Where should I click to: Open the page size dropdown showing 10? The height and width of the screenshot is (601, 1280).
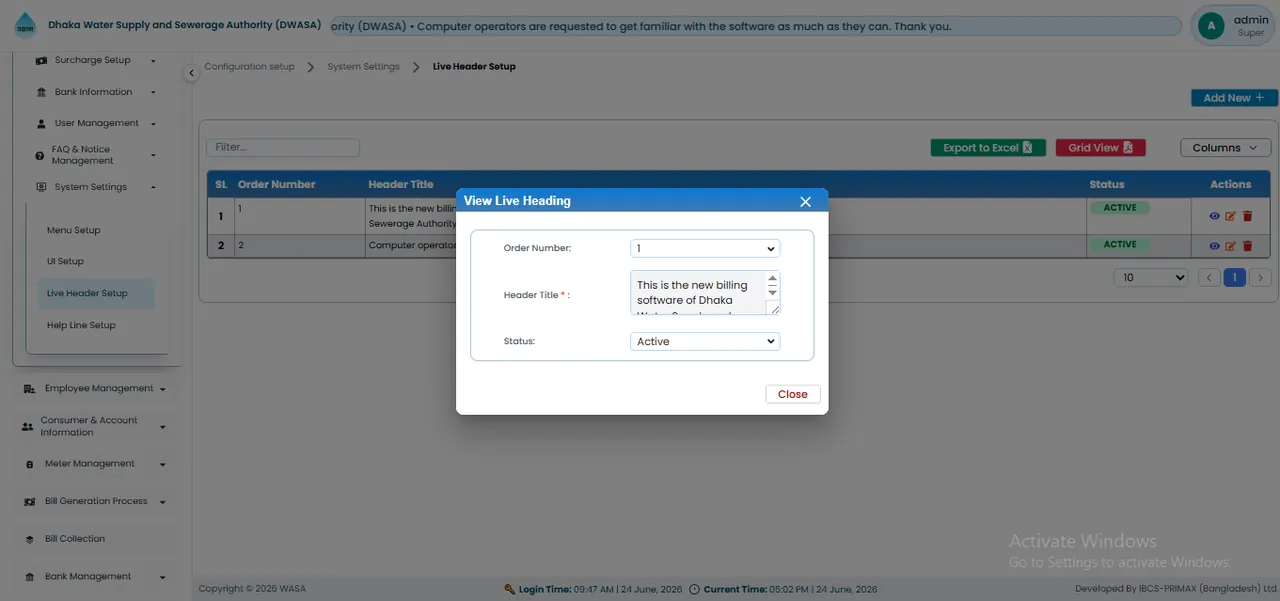1151,277
